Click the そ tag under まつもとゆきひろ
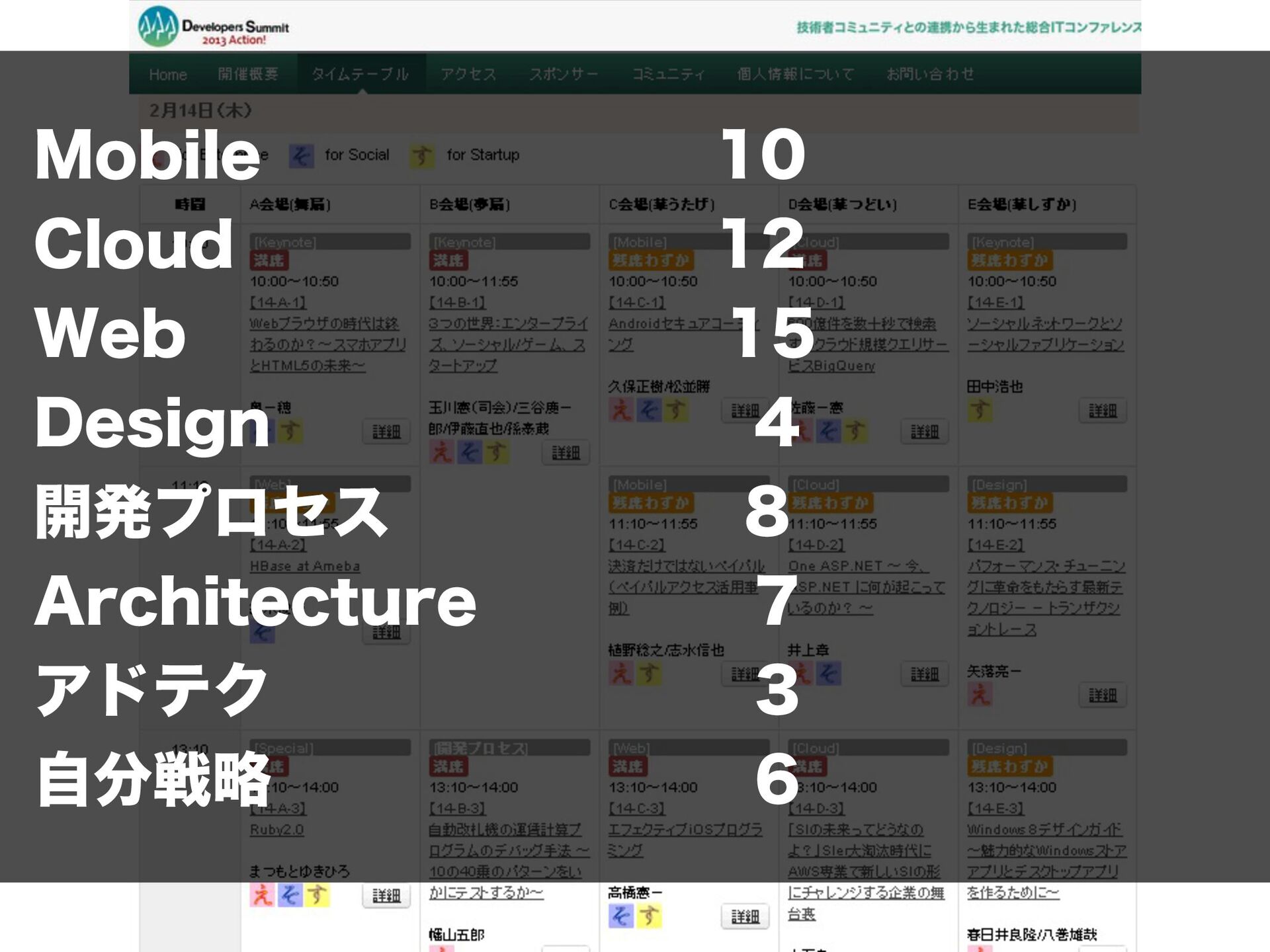Viewport: 1270px width, 952px height. coord(290,895)
